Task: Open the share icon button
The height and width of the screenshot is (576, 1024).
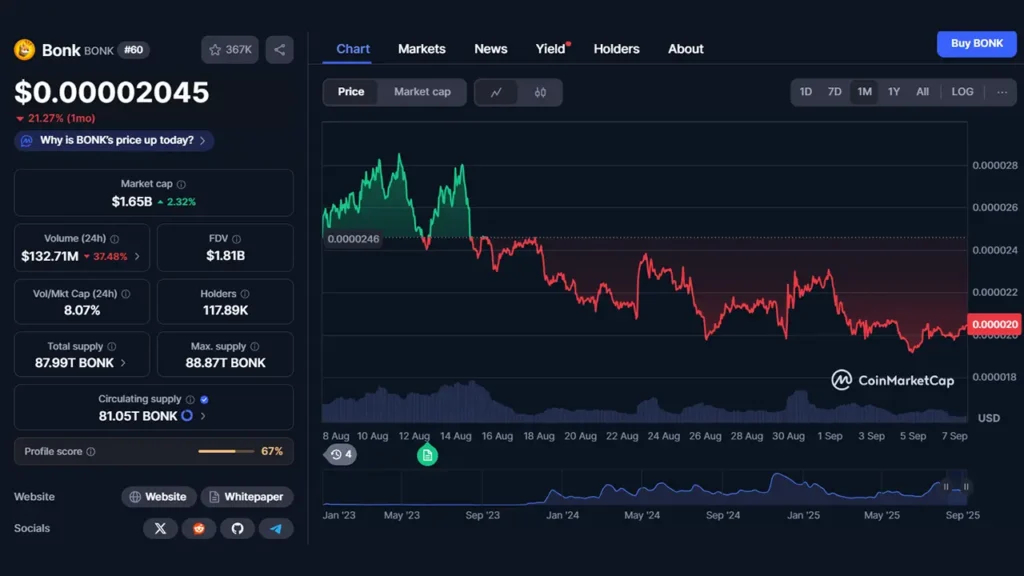Action: pos(280,50)
